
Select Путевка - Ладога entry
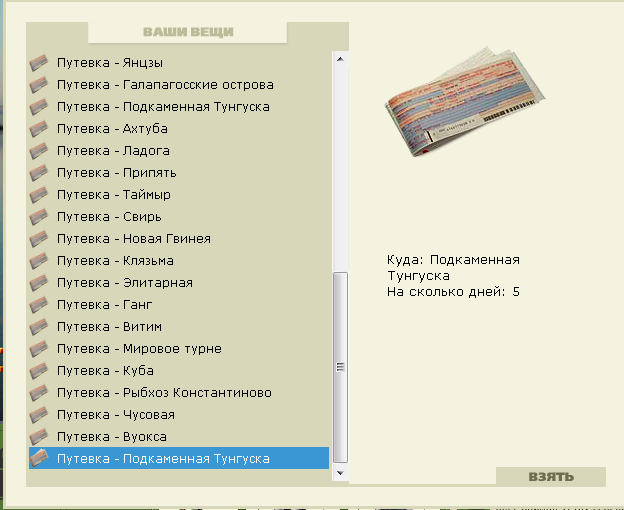pos(179,151)
